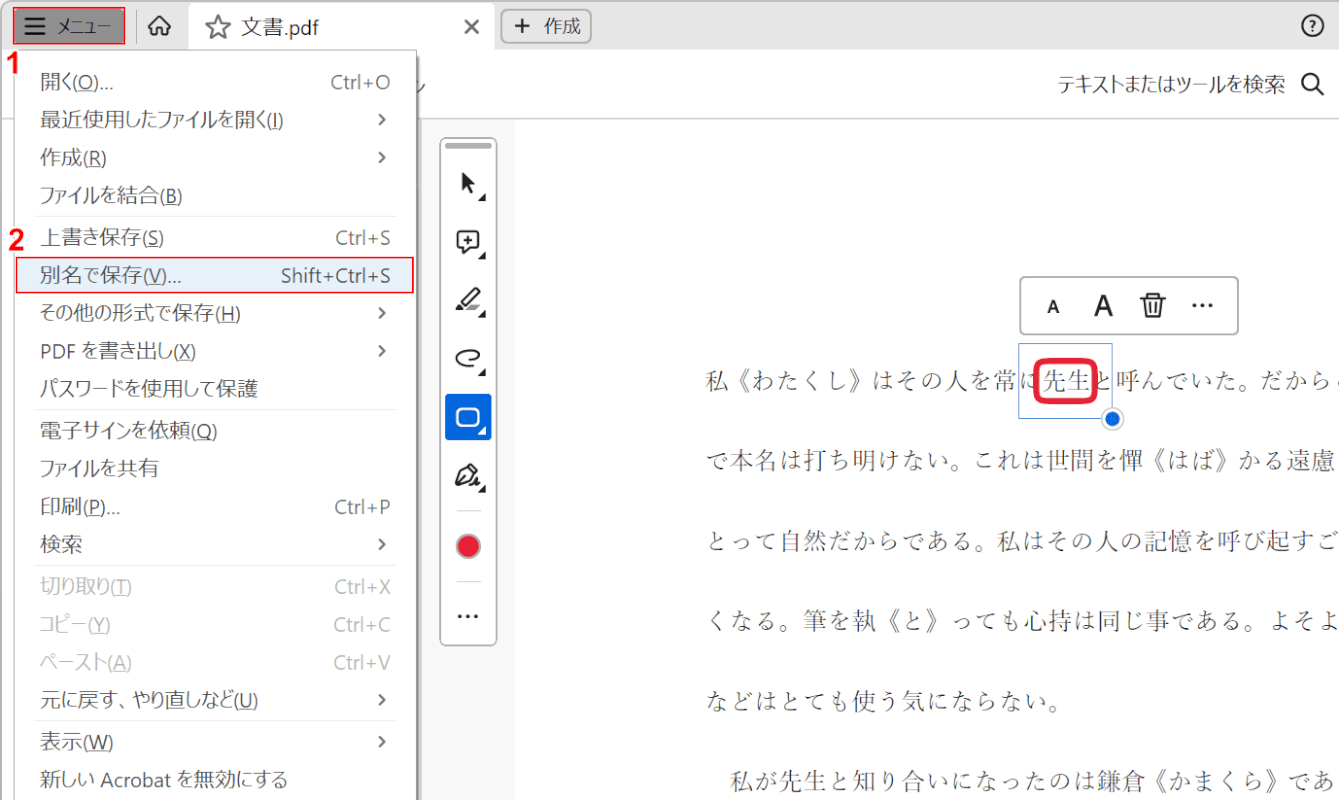Expand PDF を書き出し(X) submenu
The width and height of the screenshot is (1339, 800).
[215, 351]
